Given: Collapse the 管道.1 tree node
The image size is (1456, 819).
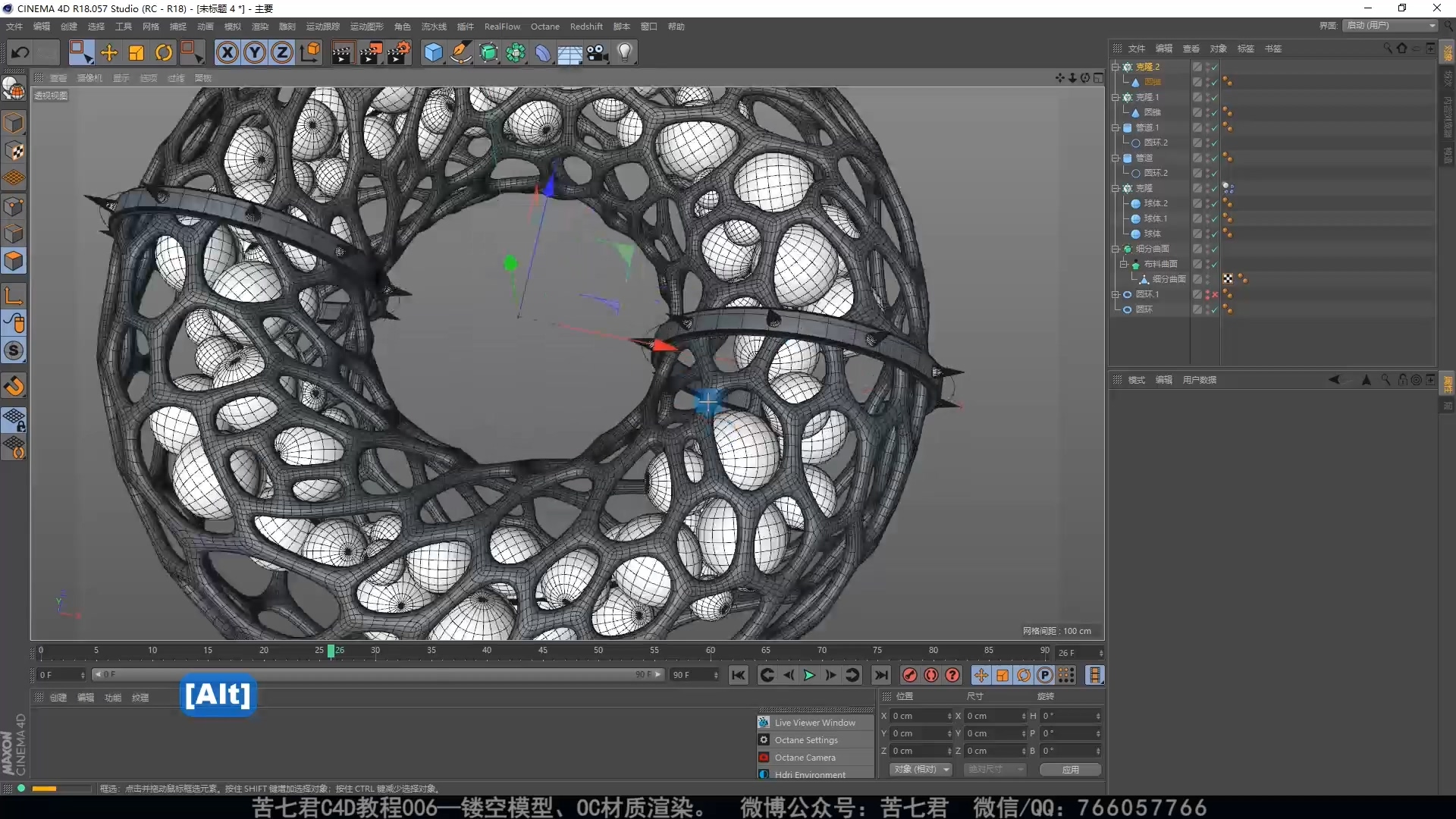Looking at the screenshot, I should [1116, 127].
